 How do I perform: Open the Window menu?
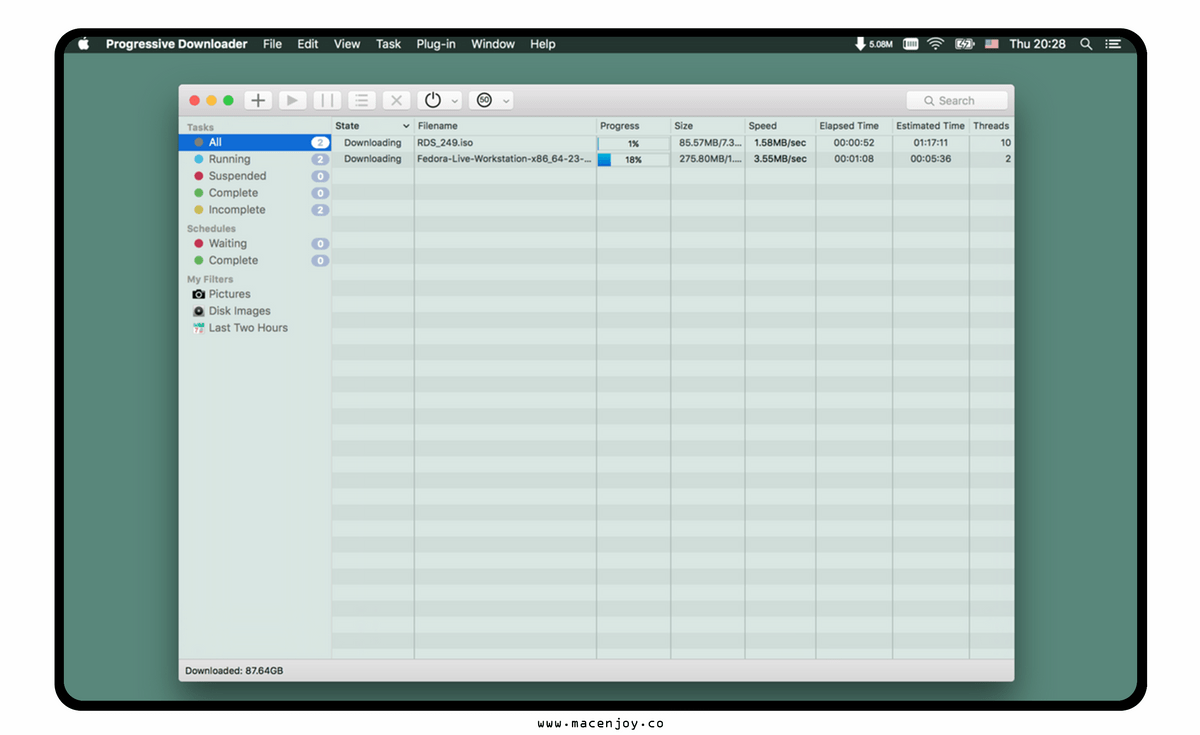[493, 44]
